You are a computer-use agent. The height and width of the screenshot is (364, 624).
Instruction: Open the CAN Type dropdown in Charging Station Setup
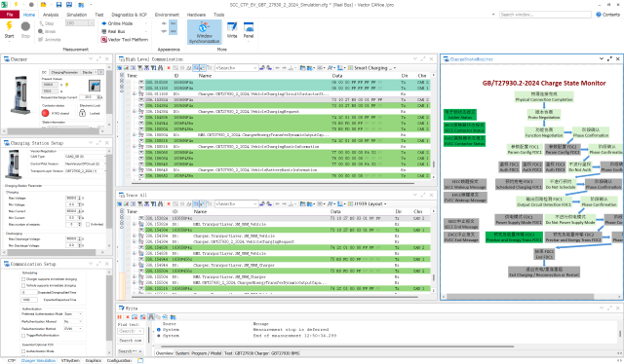(85, 156)
